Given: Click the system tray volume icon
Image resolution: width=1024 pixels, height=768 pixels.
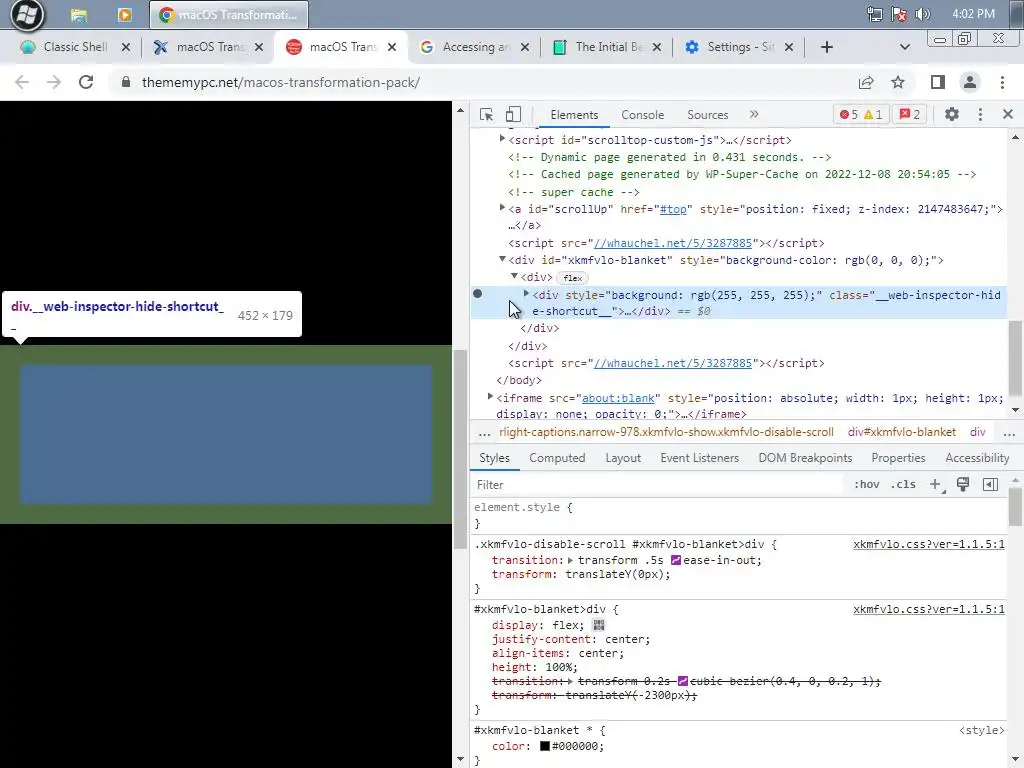Looking at the screenshot, I should tap(922, 14).
